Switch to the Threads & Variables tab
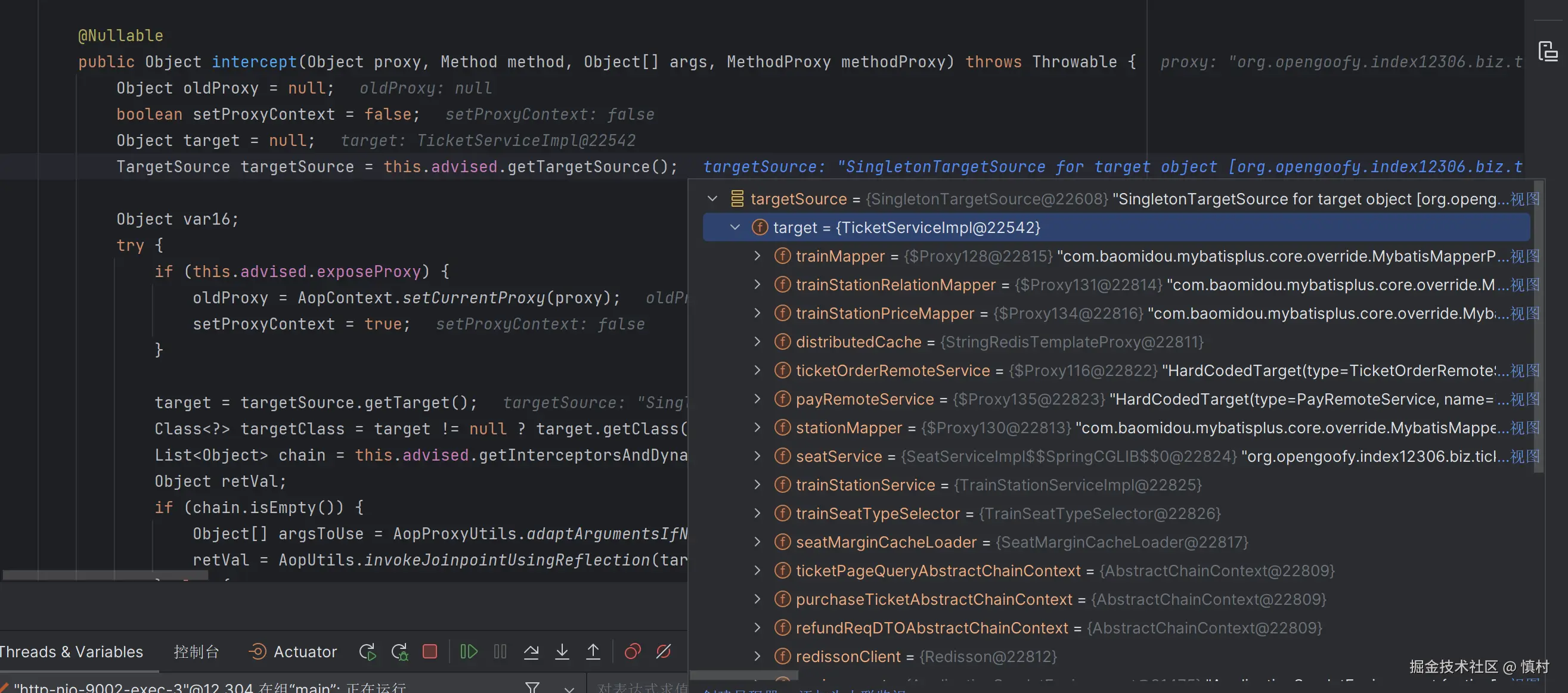The height and width of the screenshot is (693, 1568). coord(70,652)
